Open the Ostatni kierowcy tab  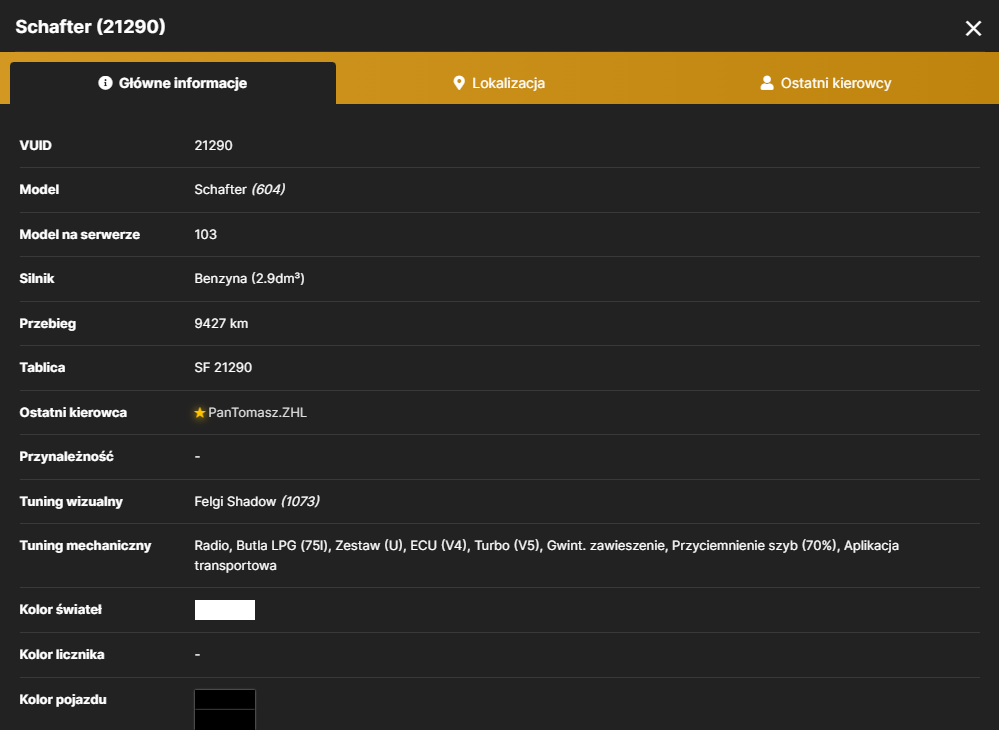tap(826, 83)
